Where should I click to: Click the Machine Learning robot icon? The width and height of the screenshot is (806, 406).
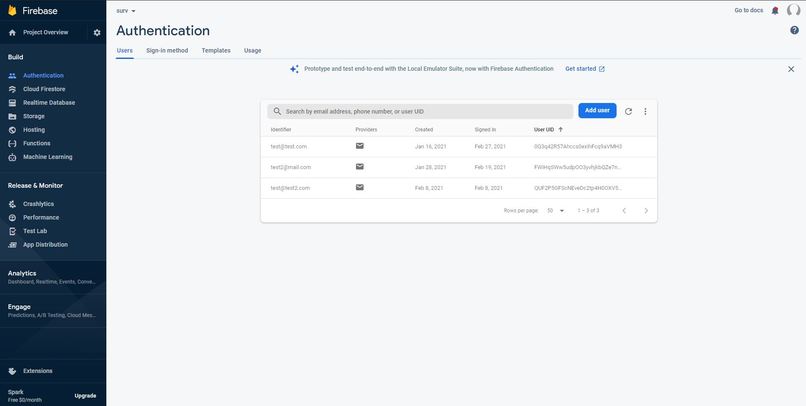tap(12, 157)
